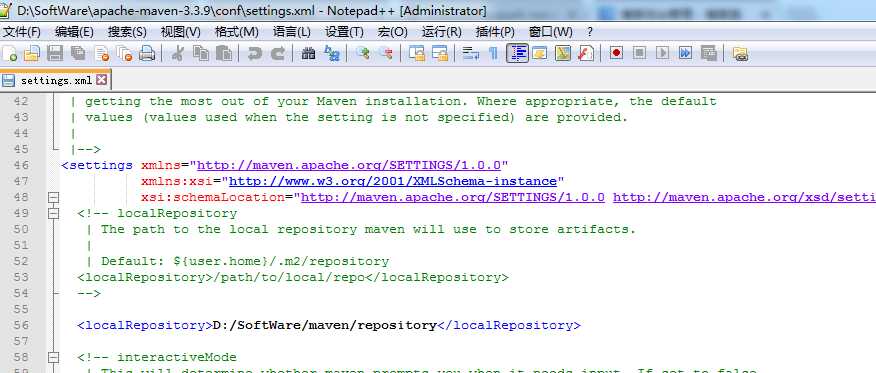Paste clipboard with the toolbar Paste icon
Viewport: 876px width, 373px height.
click(x=223, y=54)
